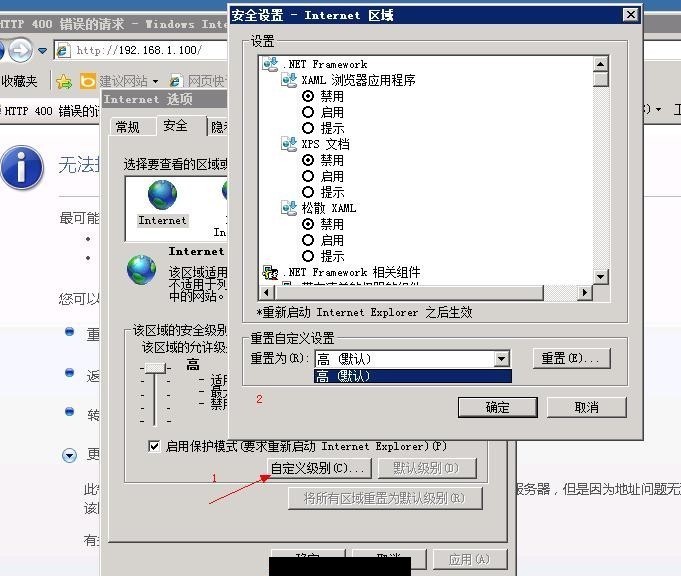Click the 自定义级别(C)... button

point(319,468)
